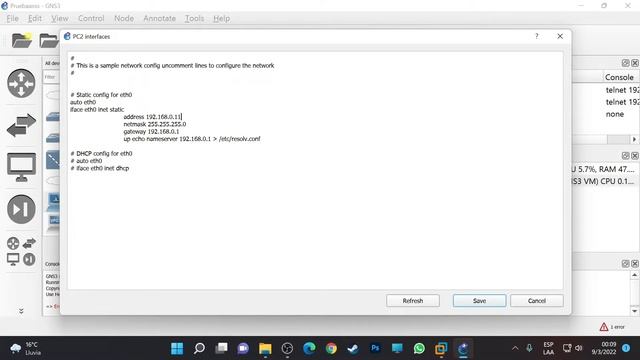Click the netmask 255.255.255.0 line
This screenshot has height=360, width=640.
click(x=155, y=124)
